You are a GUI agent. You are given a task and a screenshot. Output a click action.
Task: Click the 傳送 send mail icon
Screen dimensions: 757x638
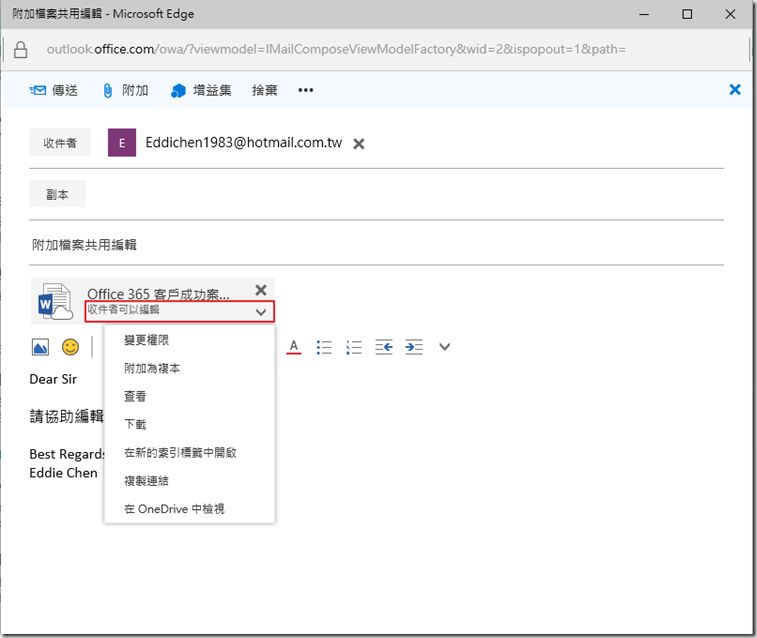pyautogui.click(x=39, y=90)
